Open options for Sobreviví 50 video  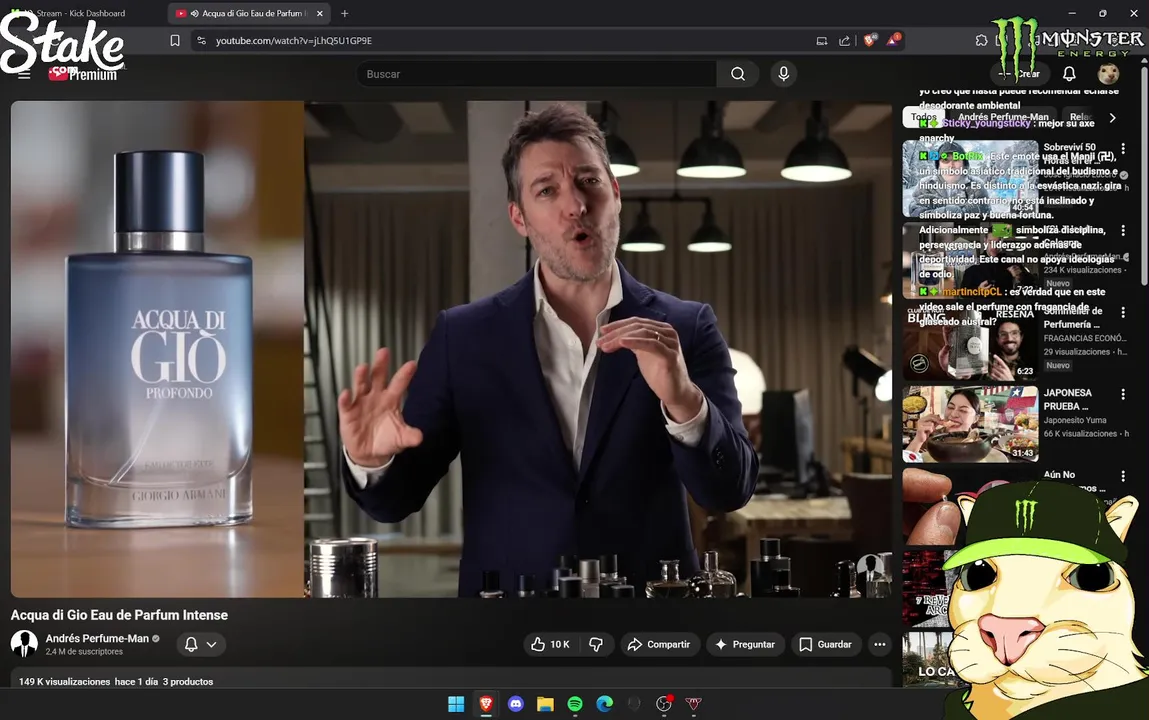[x=1123, y=149]
